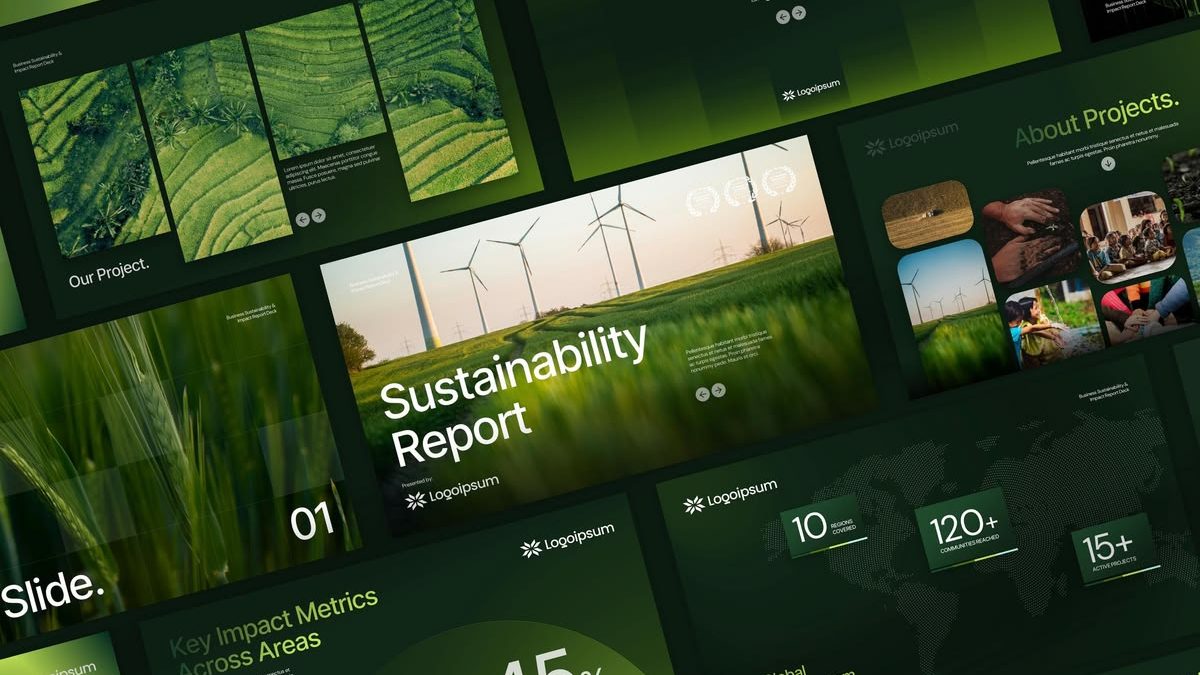Viewport: 1200px width, 675px height.
Task: Select the "Sustainability Report" title text
Action: (515, 395)
